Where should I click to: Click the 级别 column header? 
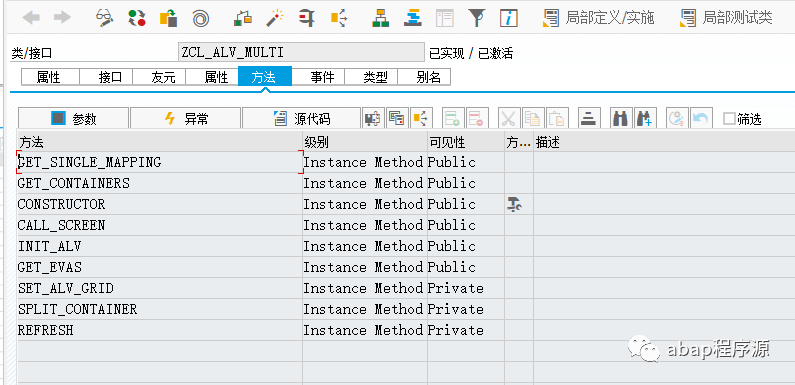(x=365, y=142)
